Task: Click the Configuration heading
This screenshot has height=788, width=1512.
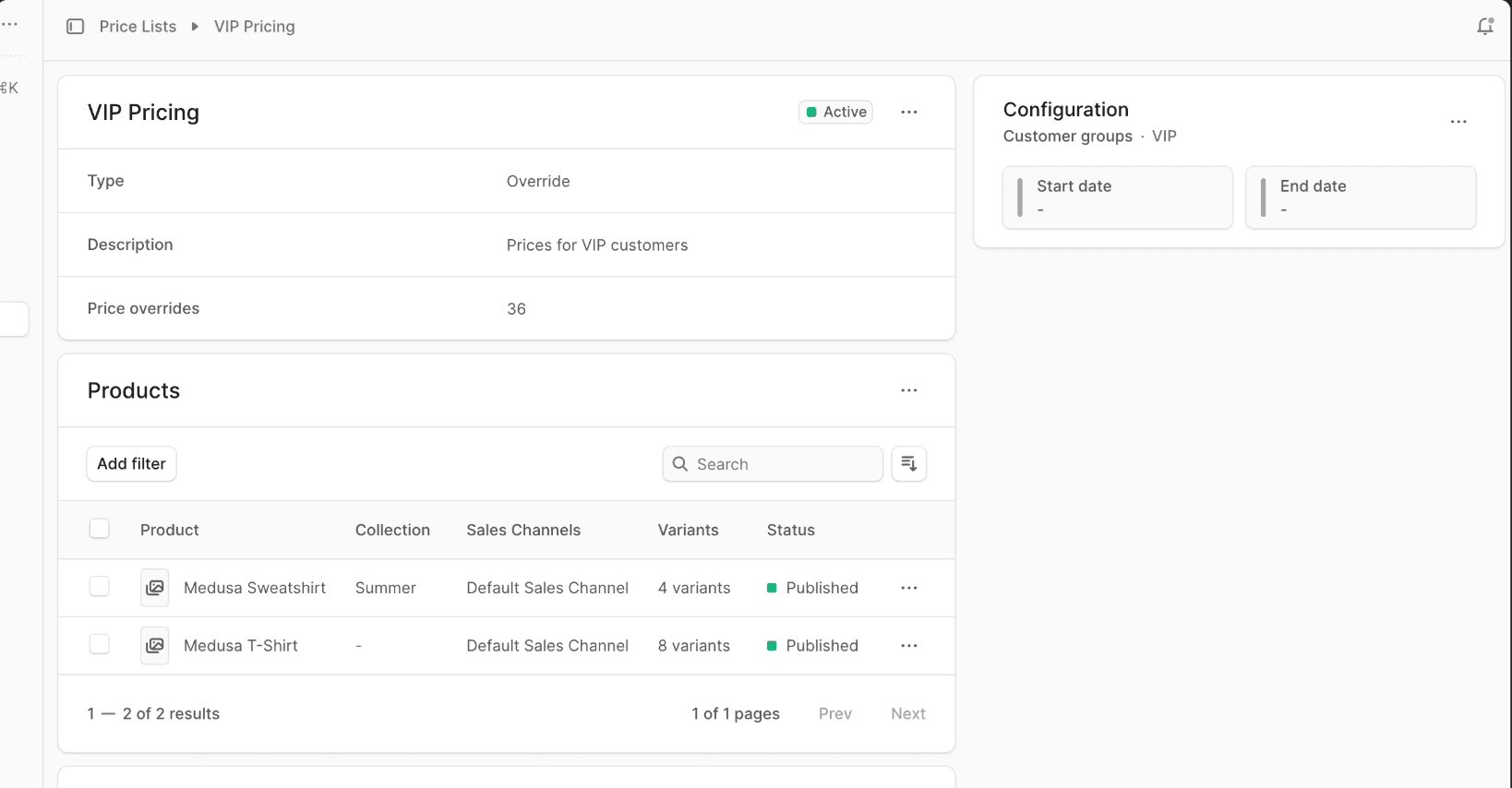Action: (1066, 110)
